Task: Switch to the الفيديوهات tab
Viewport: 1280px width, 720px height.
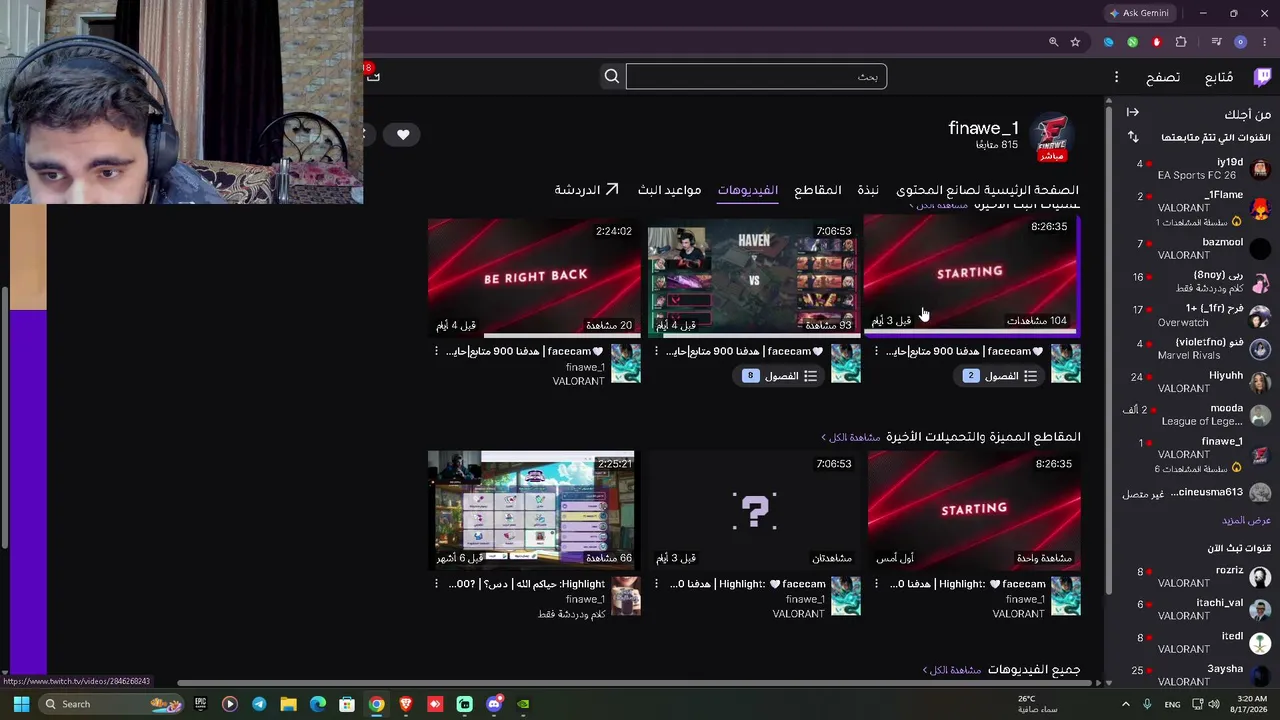Action: pos(747,190)
